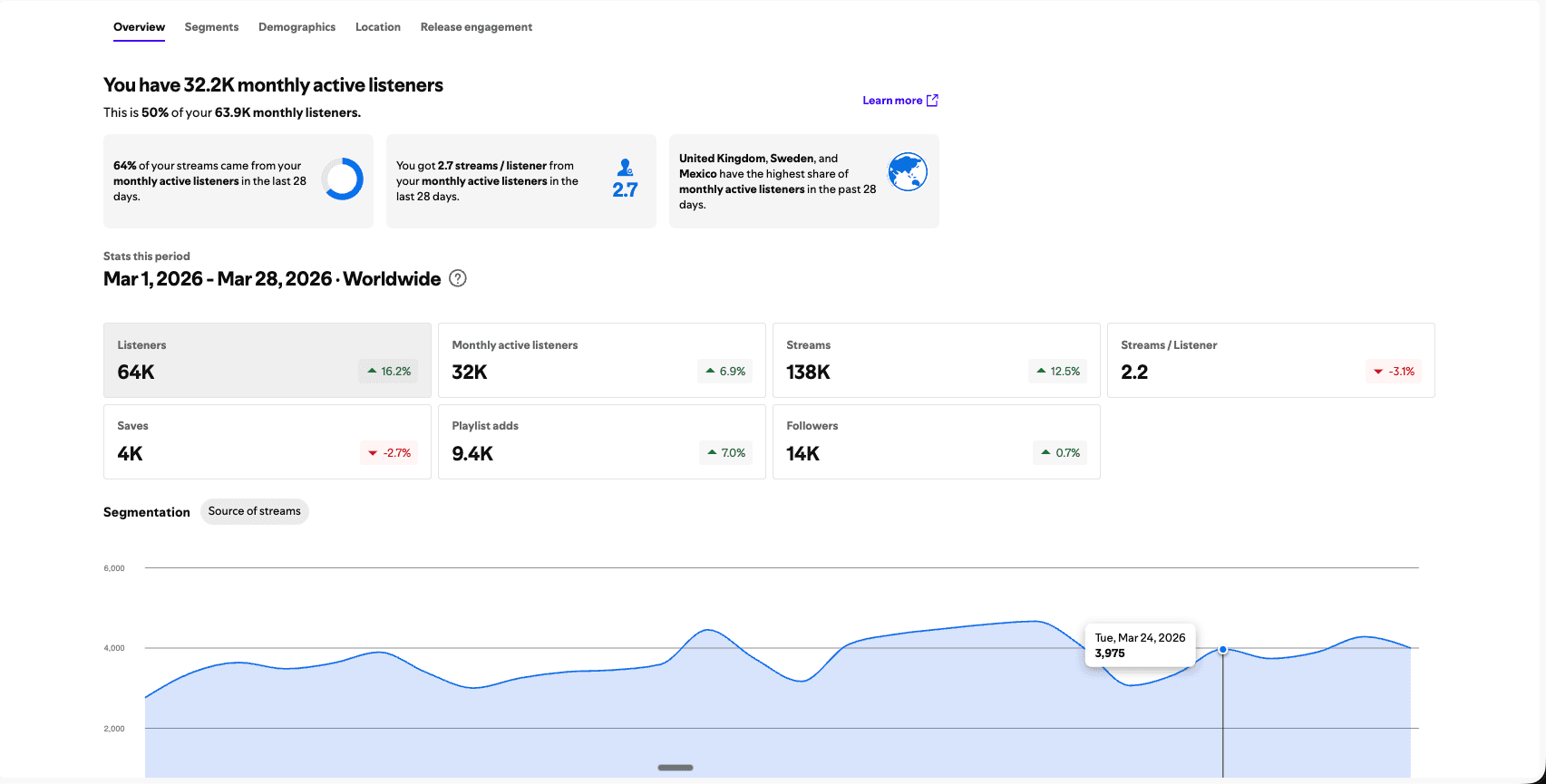Click the 16.2% change badge

[x=388, y=371]
